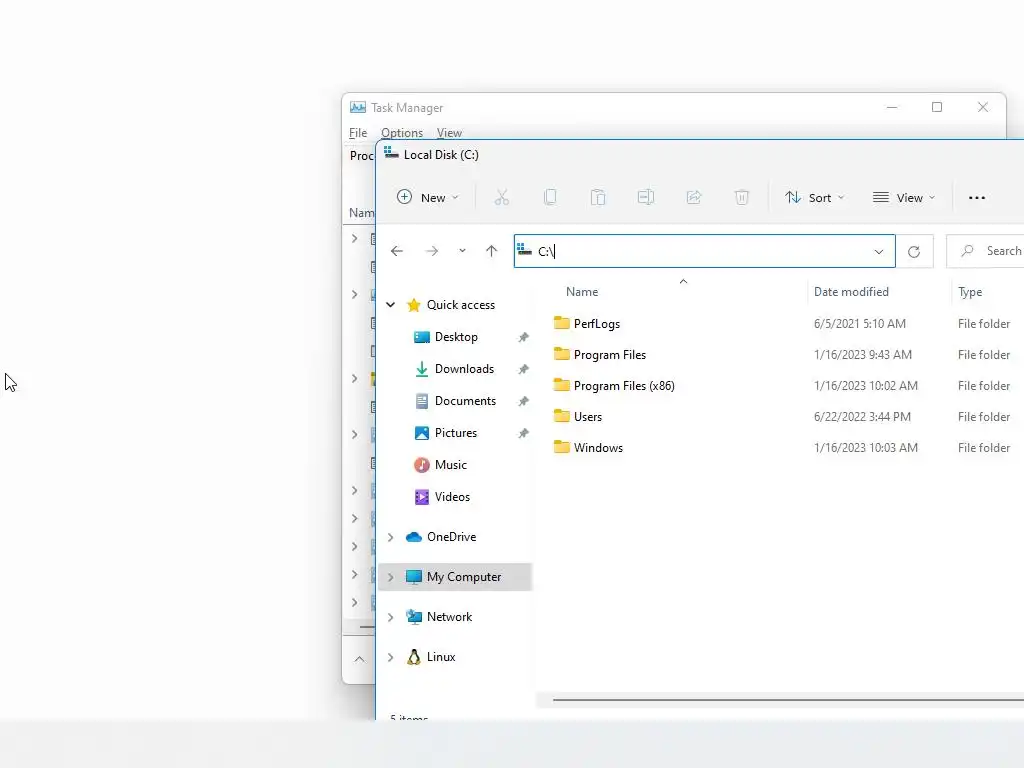1024x768 pixels.
Task: Click the drive icon in address bar
Action: 524,249
